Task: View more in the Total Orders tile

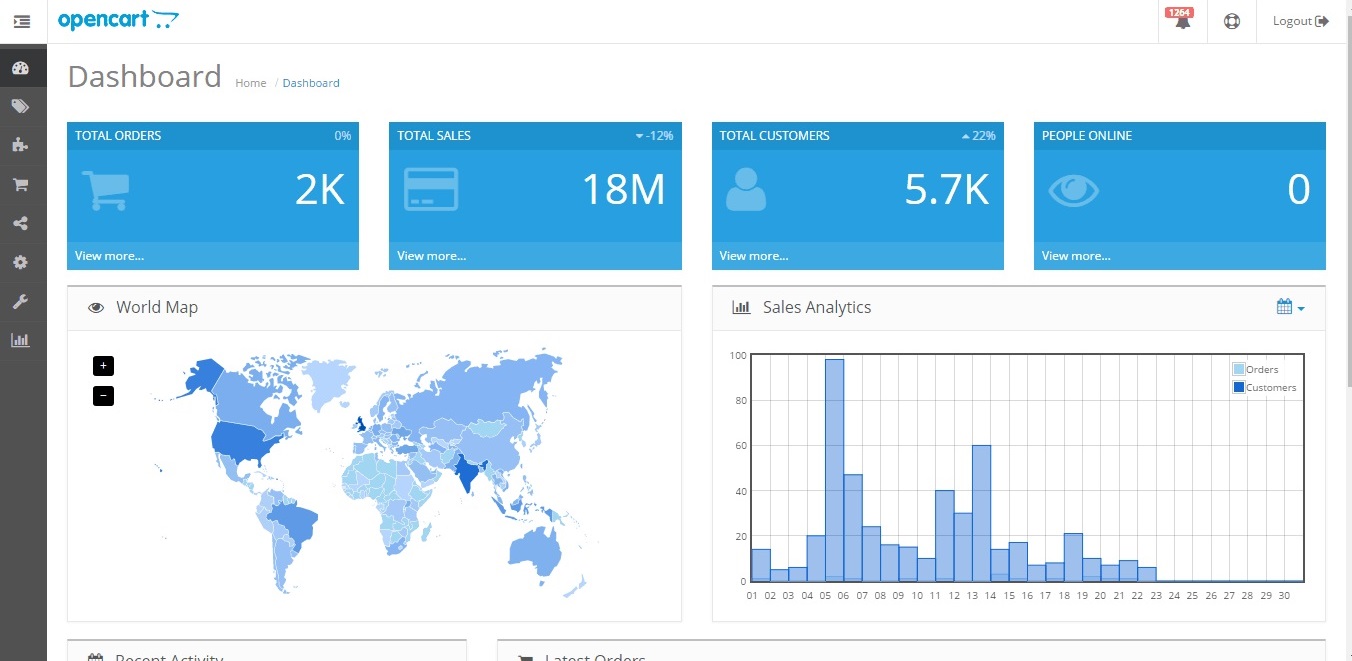Action: [x=109, y=256]
